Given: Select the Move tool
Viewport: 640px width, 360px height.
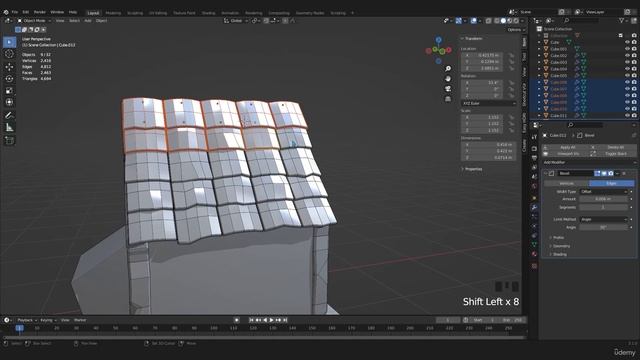Looking at the screenshot, I should click(9, 67).
